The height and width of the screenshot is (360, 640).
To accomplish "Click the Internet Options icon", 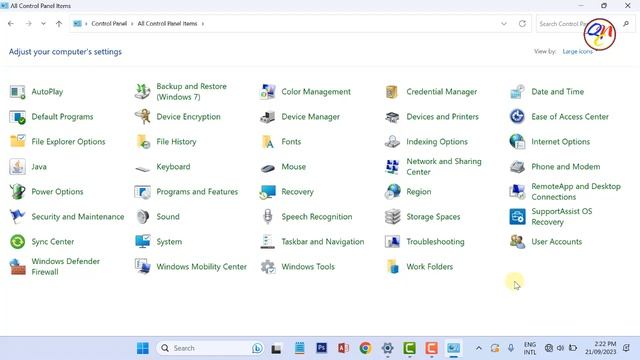I will coord(517,142).
